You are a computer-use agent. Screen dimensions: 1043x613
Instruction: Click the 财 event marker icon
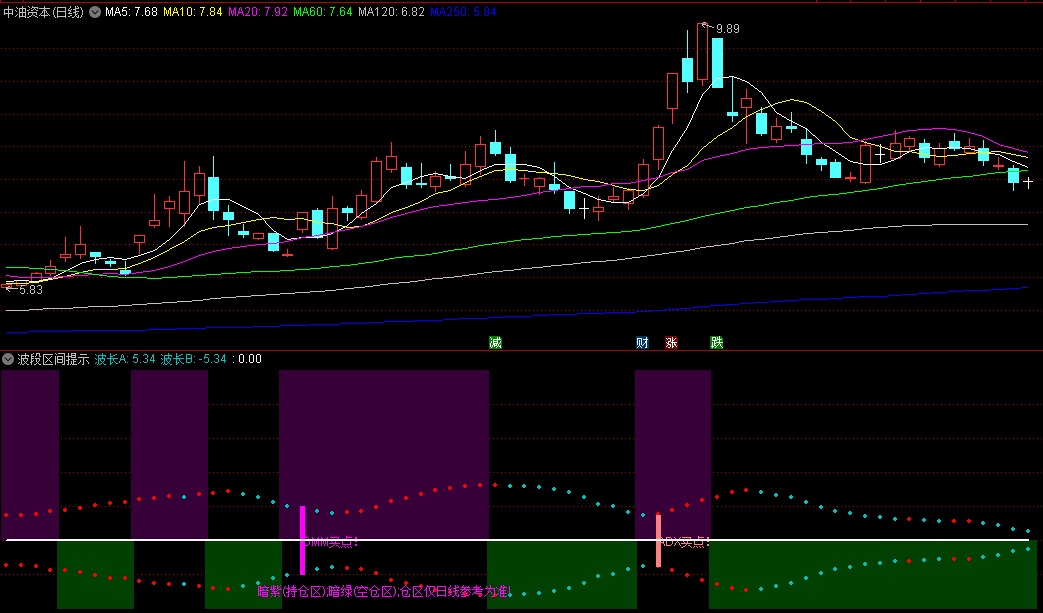[x=642, y=342]
